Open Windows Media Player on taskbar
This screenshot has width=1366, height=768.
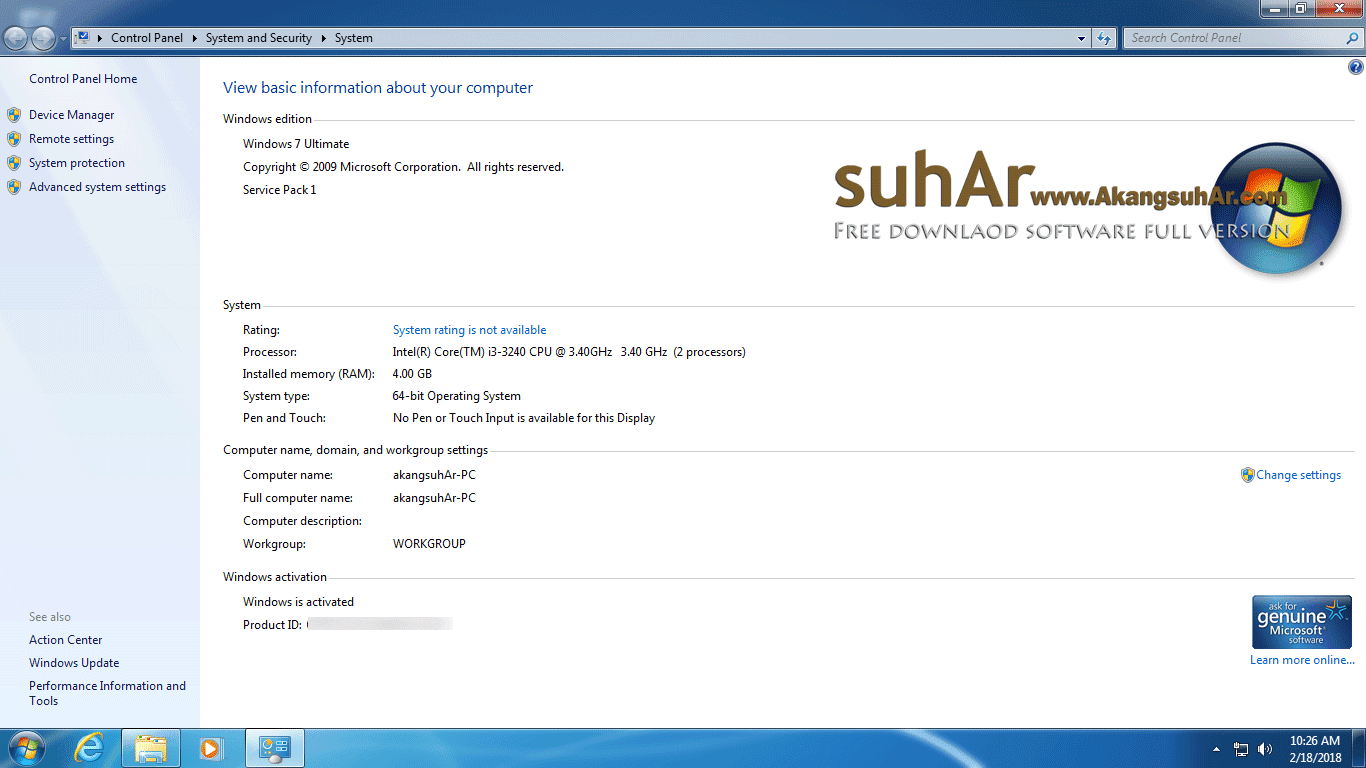211,748
